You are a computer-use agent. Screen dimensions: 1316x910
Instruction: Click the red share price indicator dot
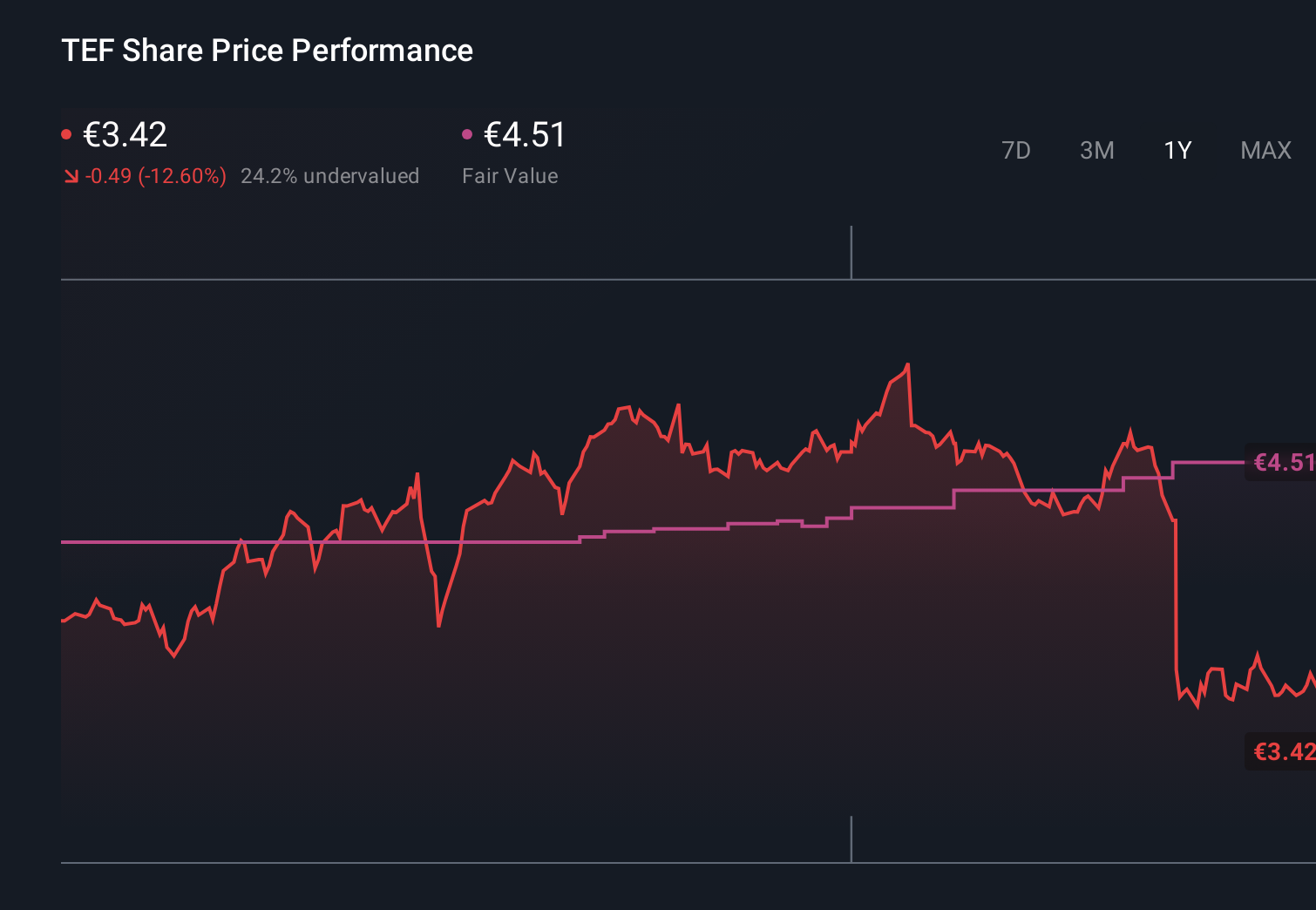(x=67, y=132)
